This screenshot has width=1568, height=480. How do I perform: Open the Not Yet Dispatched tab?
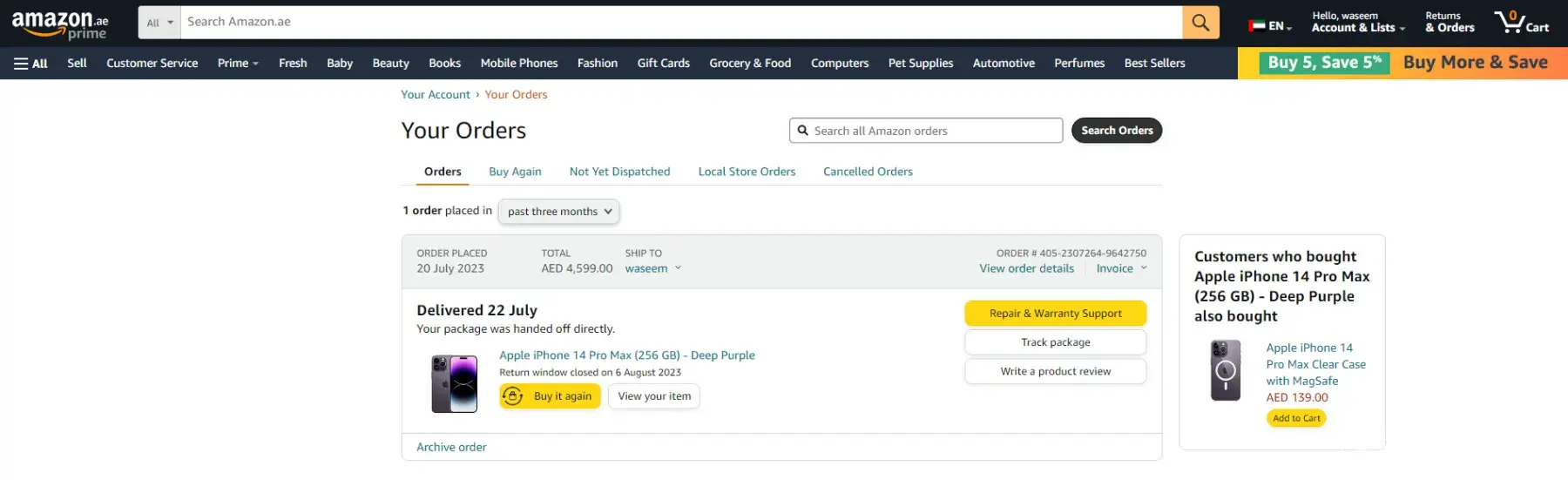619,172
